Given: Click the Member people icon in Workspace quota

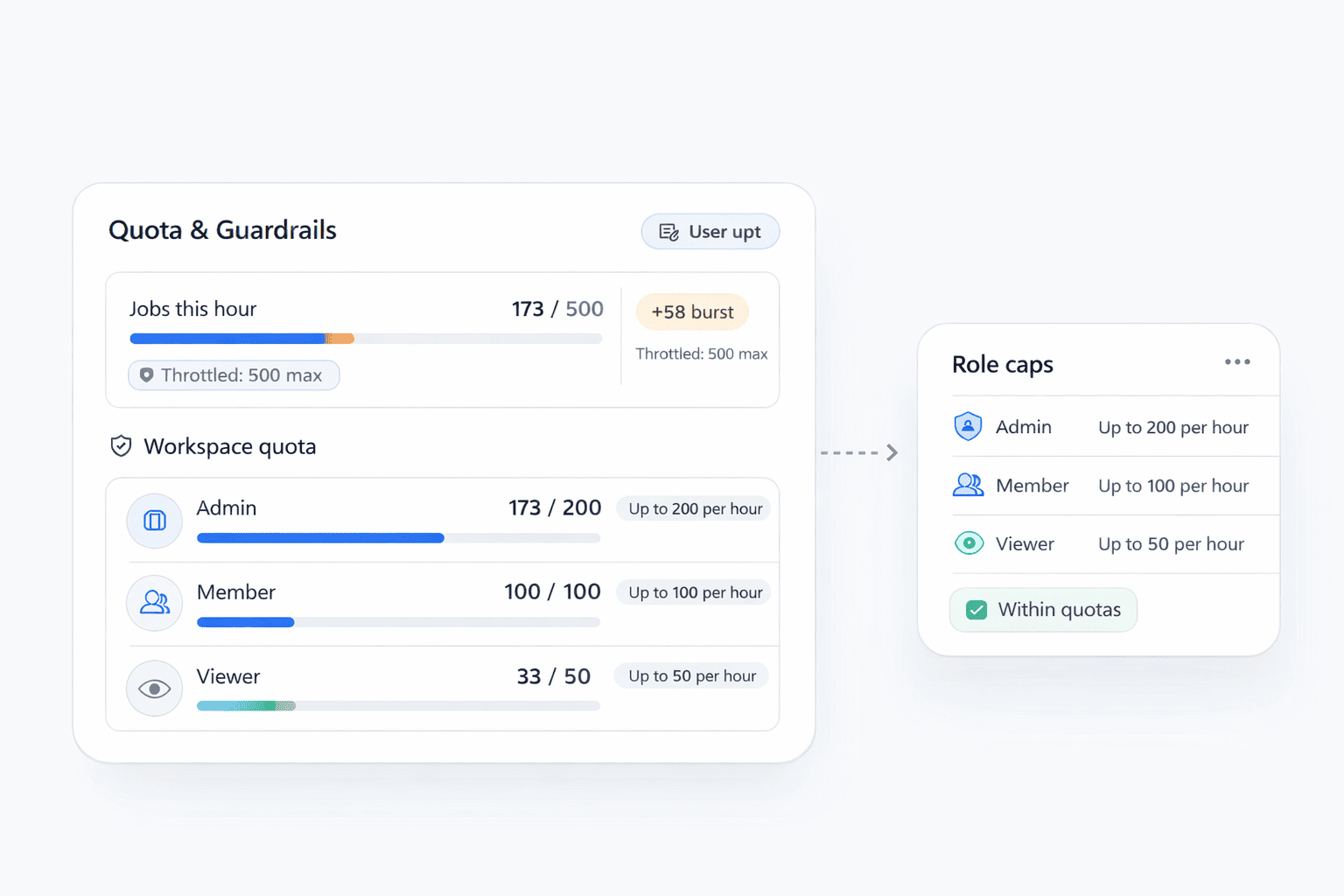Looking at the screenshot, I should 155,602.
